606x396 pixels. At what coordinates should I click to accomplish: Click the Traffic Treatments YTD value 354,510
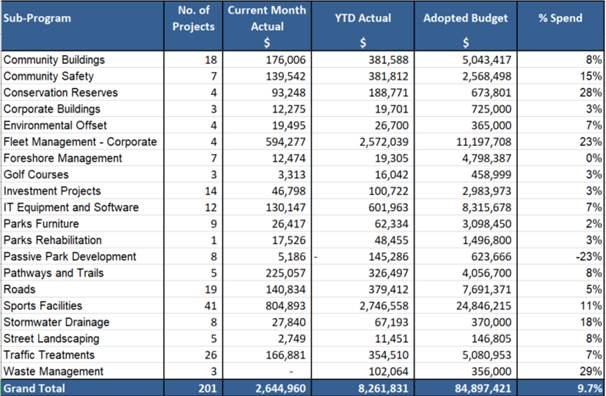[388, 355]
